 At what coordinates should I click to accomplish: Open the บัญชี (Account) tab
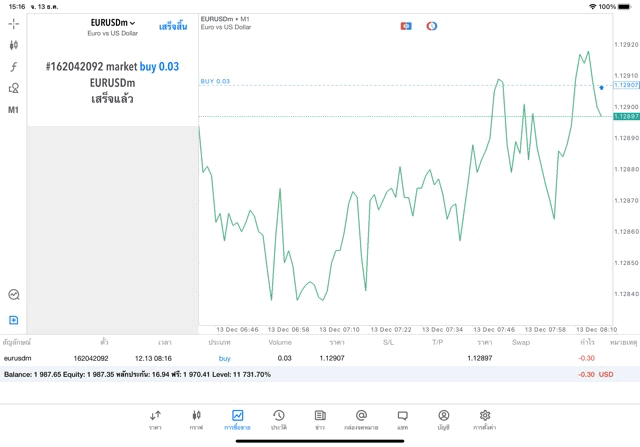point(443,419)
